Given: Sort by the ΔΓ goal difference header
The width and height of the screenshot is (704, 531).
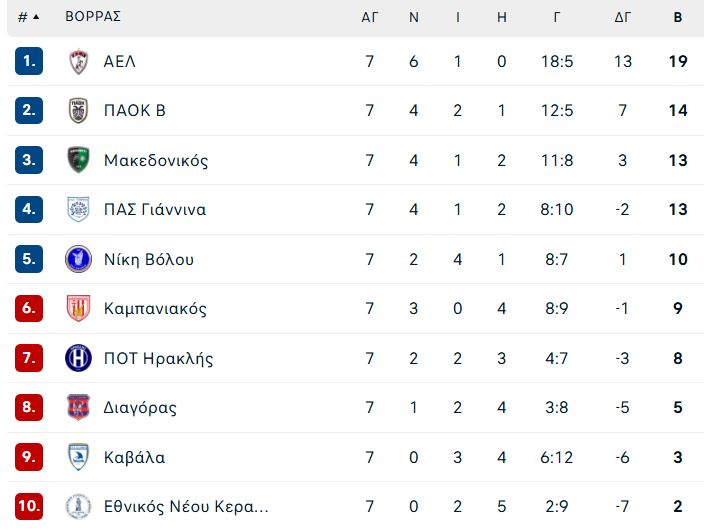Looking at the screenshot, I should click(x=623, y=18).
